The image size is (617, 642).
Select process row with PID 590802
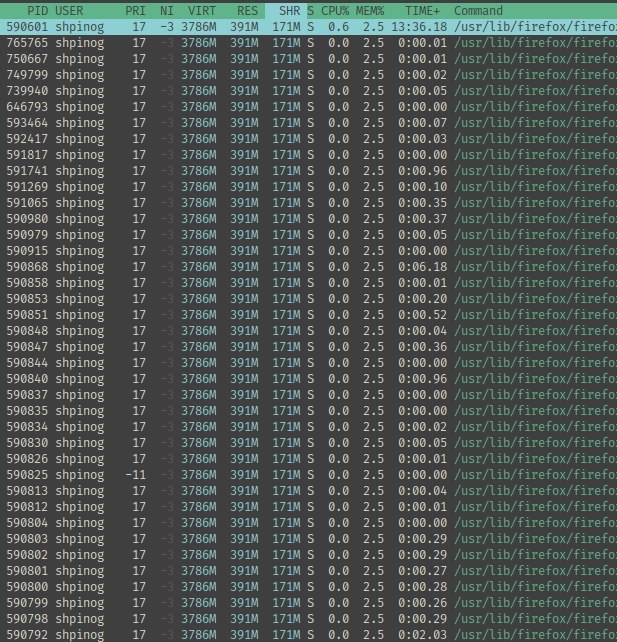click(x=308, y=554)
